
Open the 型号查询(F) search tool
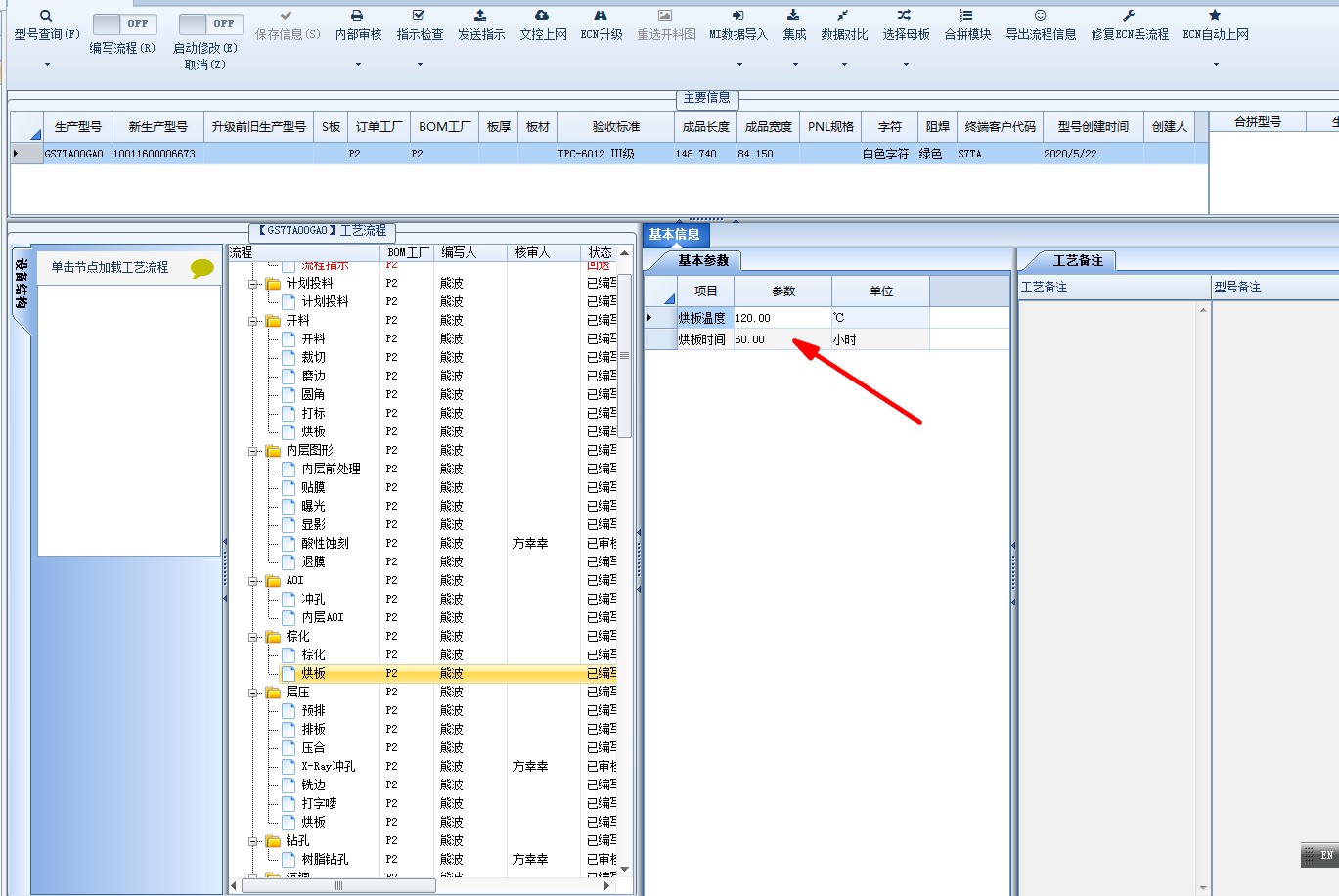pyautogui.click(x=46, y=26)
